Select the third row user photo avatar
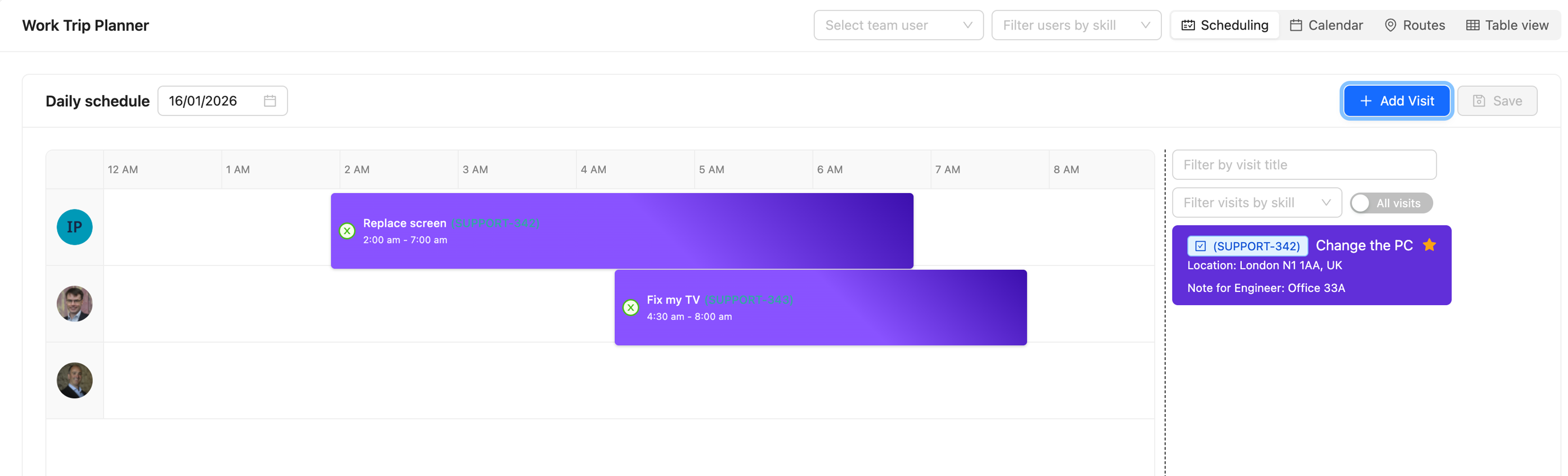The height and width of the screenshot is (476, 1568). [x=74, y=380]
